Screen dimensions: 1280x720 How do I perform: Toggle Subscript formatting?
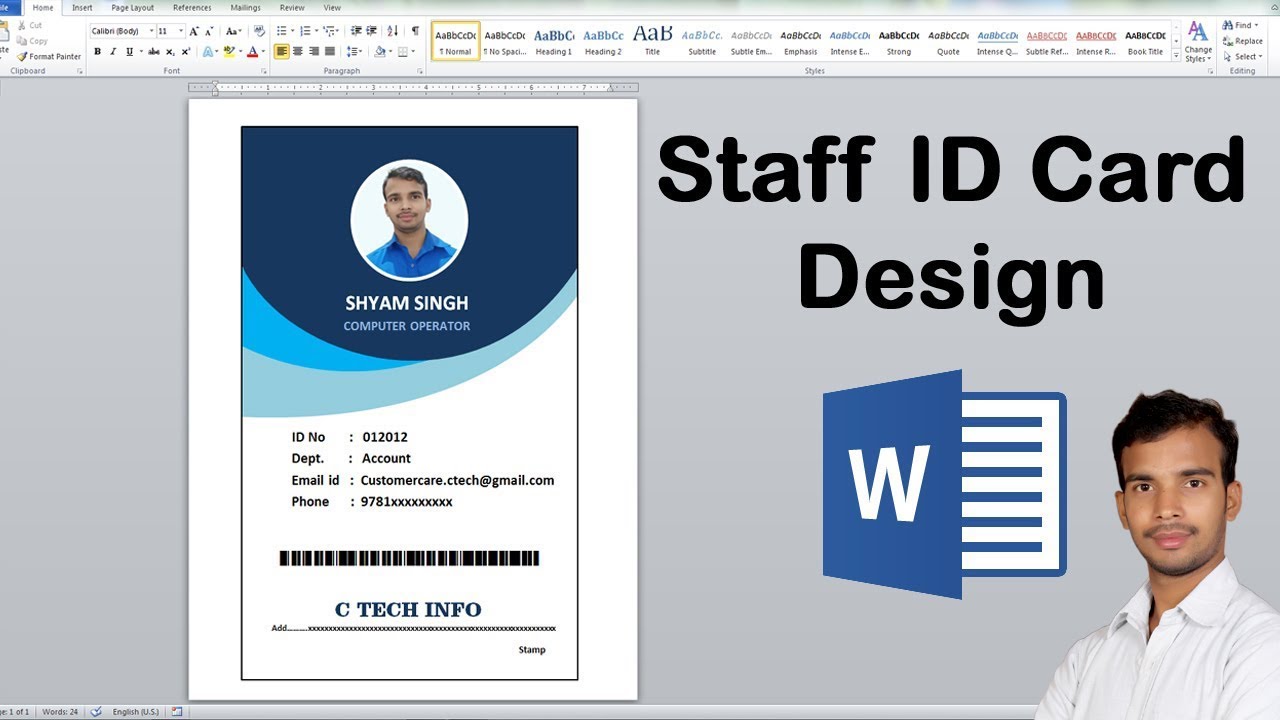click(x=170, y=51)
